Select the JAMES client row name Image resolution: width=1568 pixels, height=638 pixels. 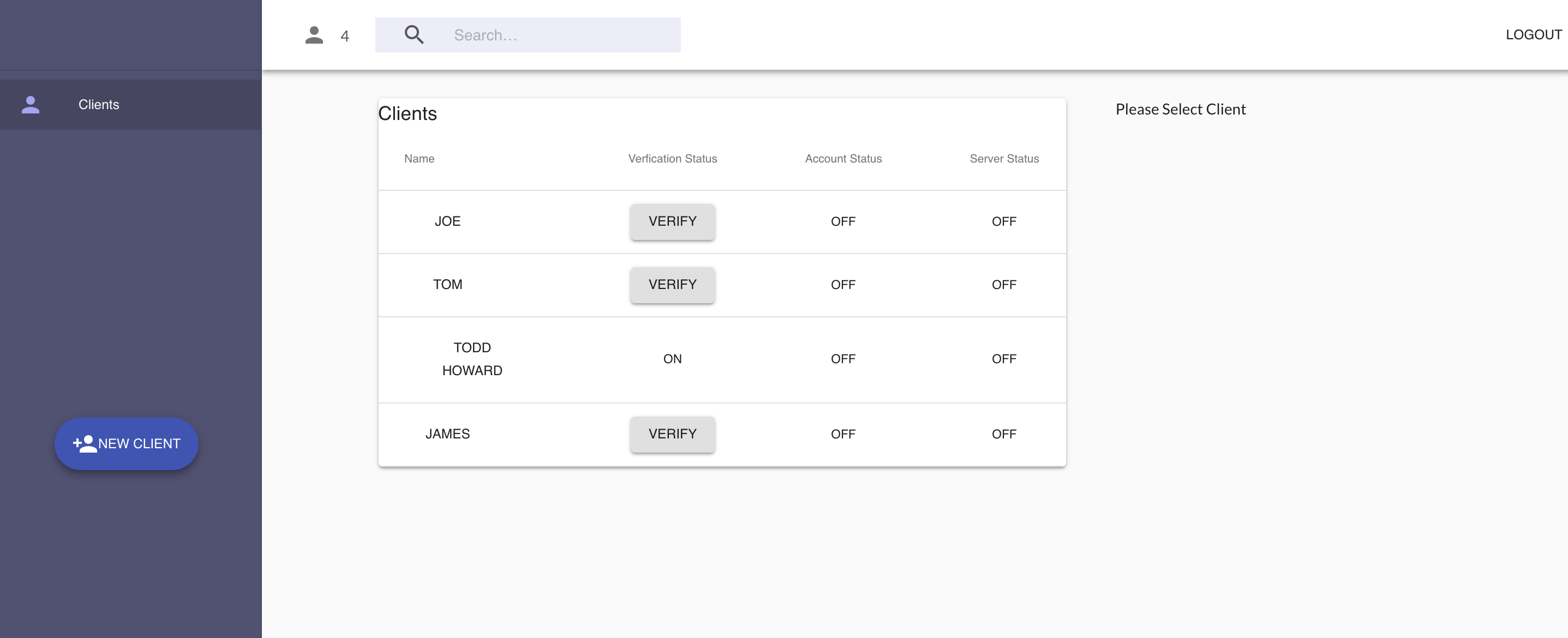447,434
